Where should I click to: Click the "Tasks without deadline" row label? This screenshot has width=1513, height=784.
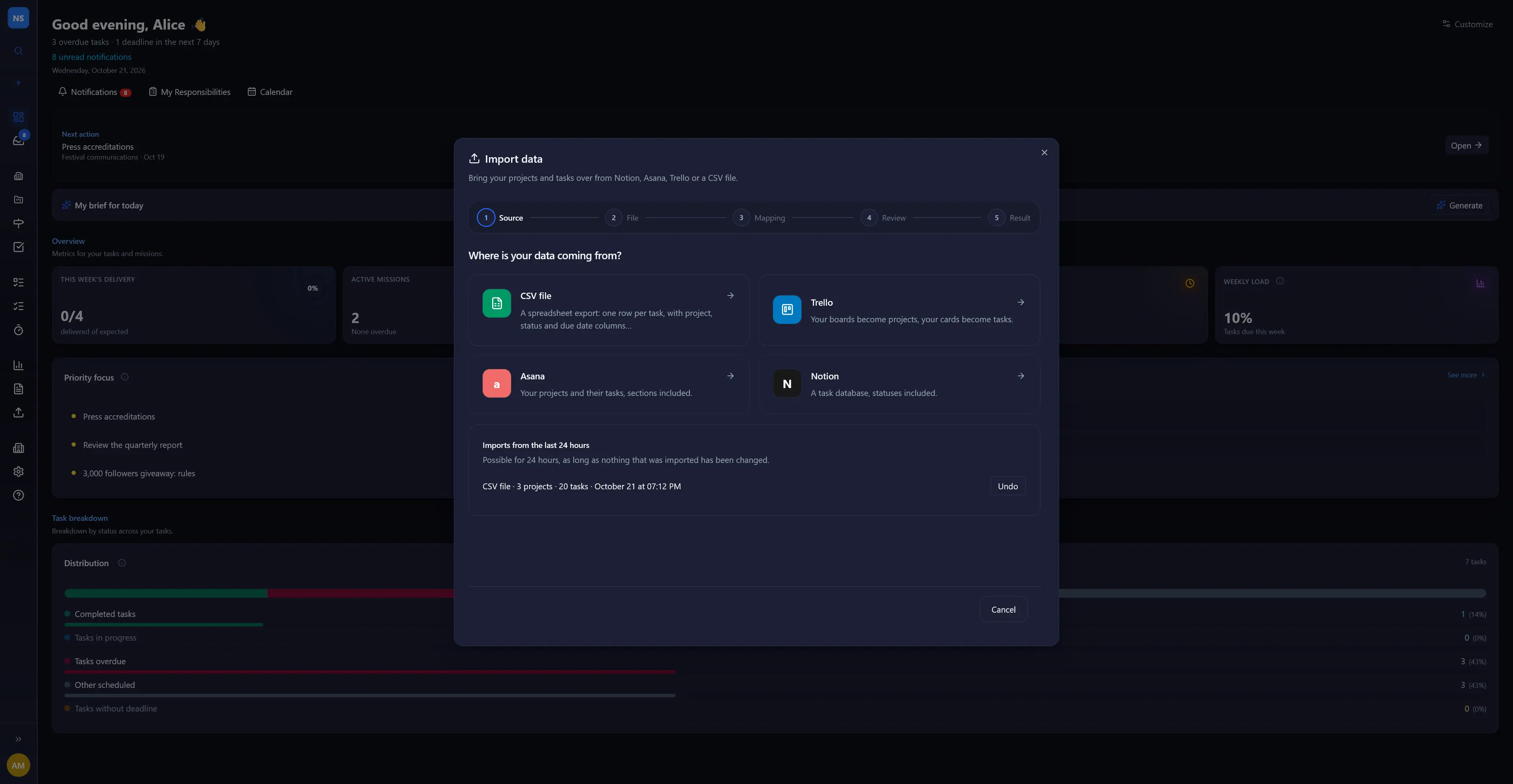[x=116, y=709]
